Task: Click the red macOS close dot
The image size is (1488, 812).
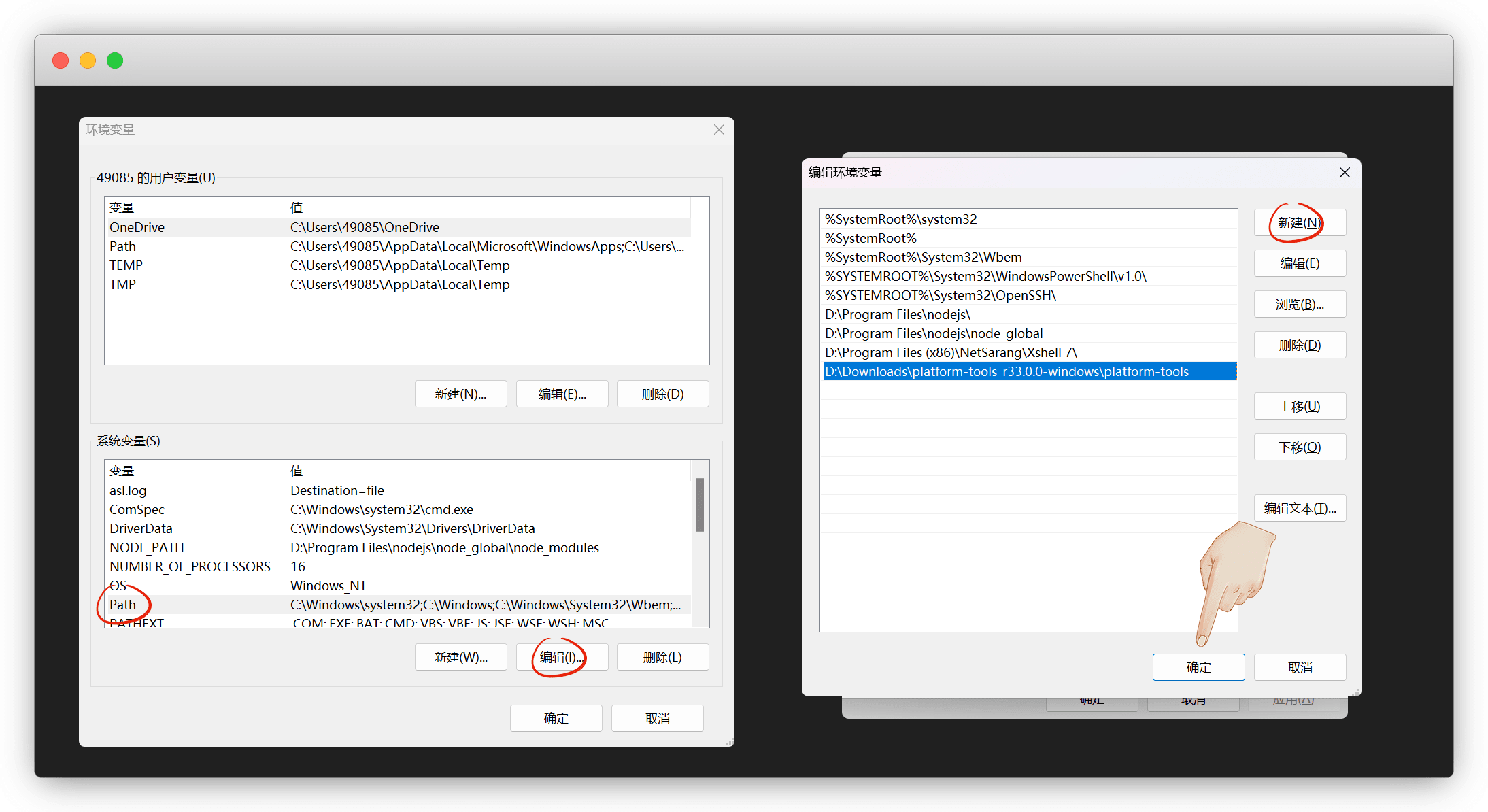Action: [x=61, y=61]
